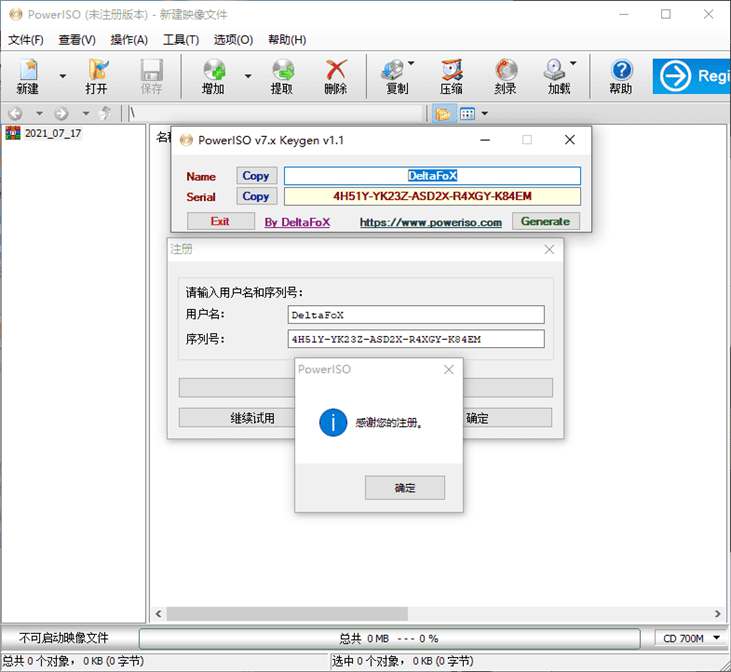
Task: Click the scrollbar left arrow
Action: (159, 614)
